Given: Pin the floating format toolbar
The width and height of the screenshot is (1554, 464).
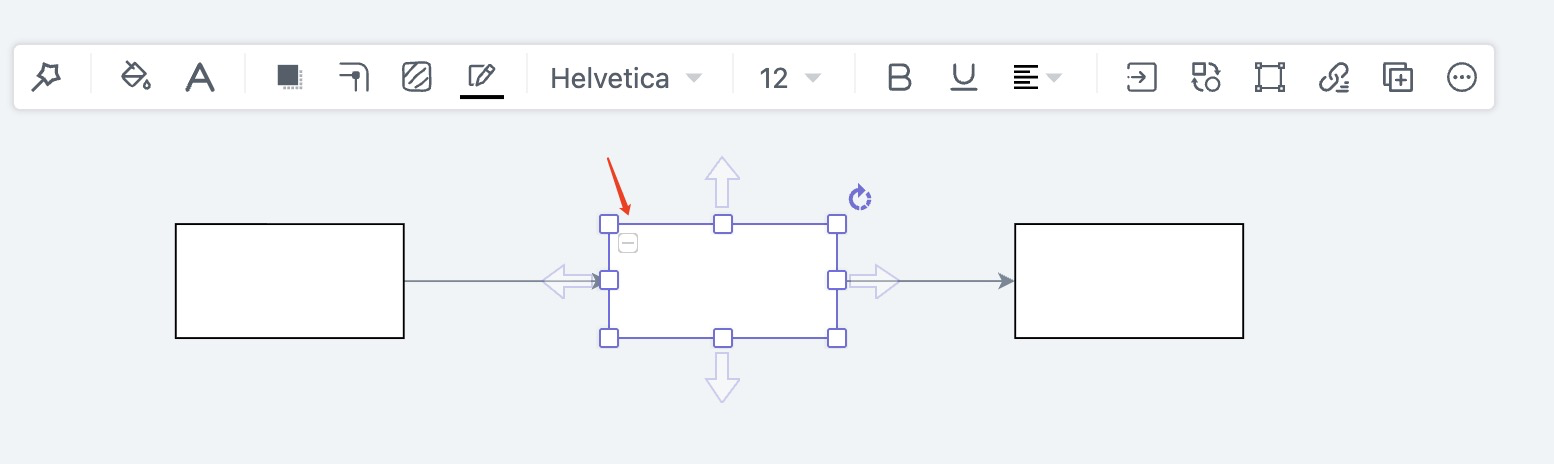Looking at the screenshot, I should point(46,77).
